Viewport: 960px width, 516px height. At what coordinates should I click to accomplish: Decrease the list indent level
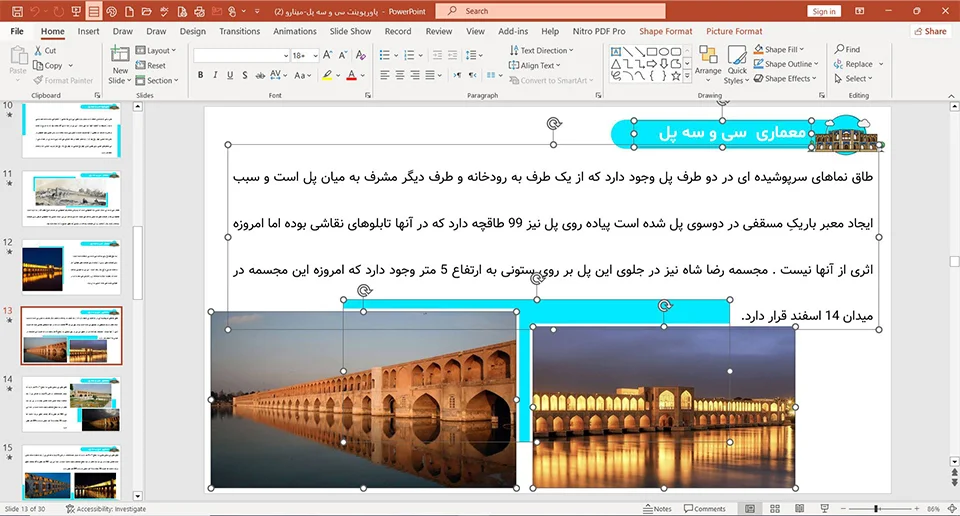pos(437,55)
